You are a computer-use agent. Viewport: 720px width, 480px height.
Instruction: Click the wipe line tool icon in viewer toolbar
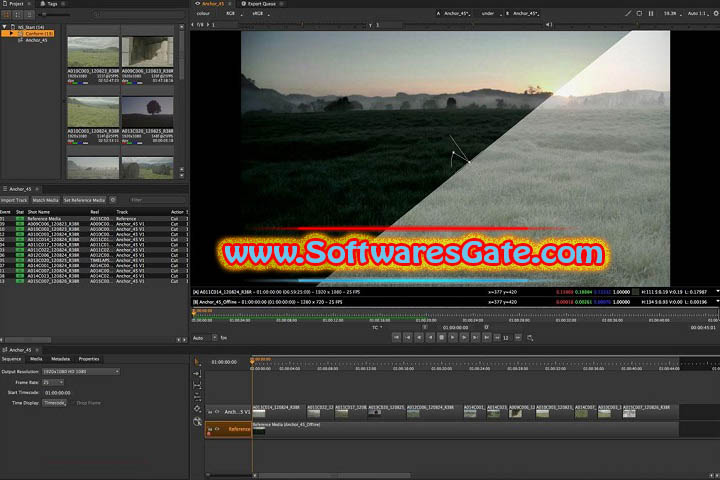pos(628,14)
